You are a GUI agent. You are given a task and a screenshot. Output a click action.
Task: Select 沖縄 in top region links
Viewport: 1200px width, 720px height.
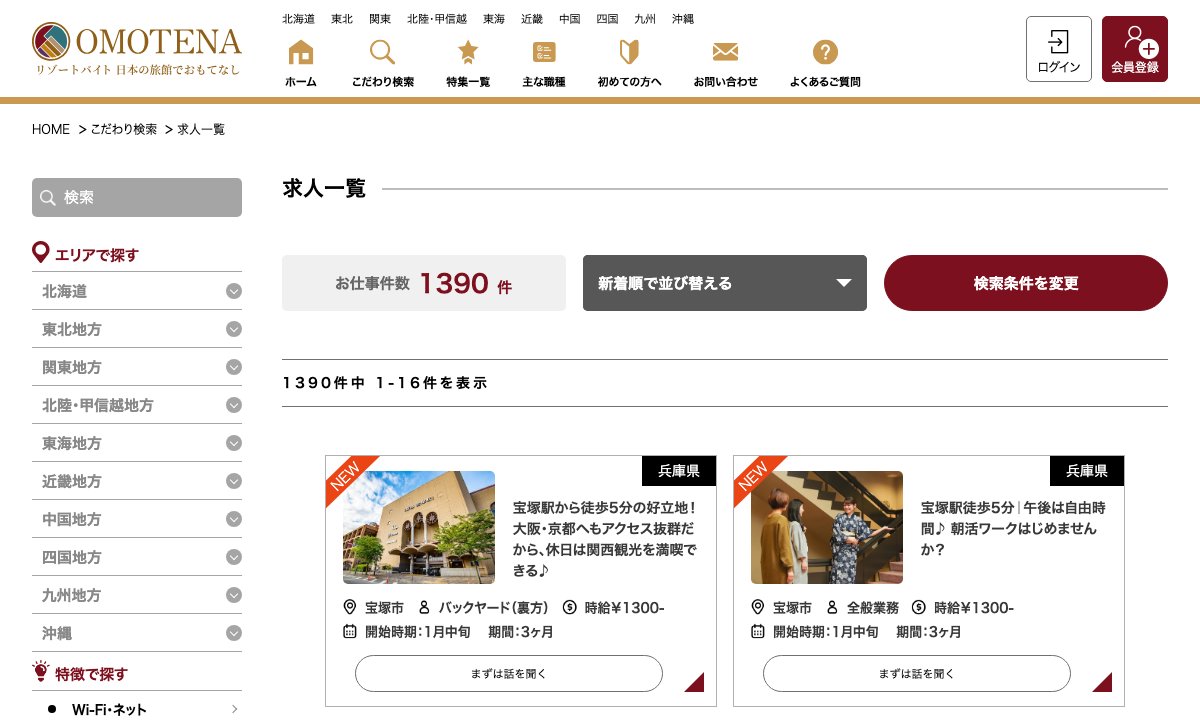tap(683, 19)
